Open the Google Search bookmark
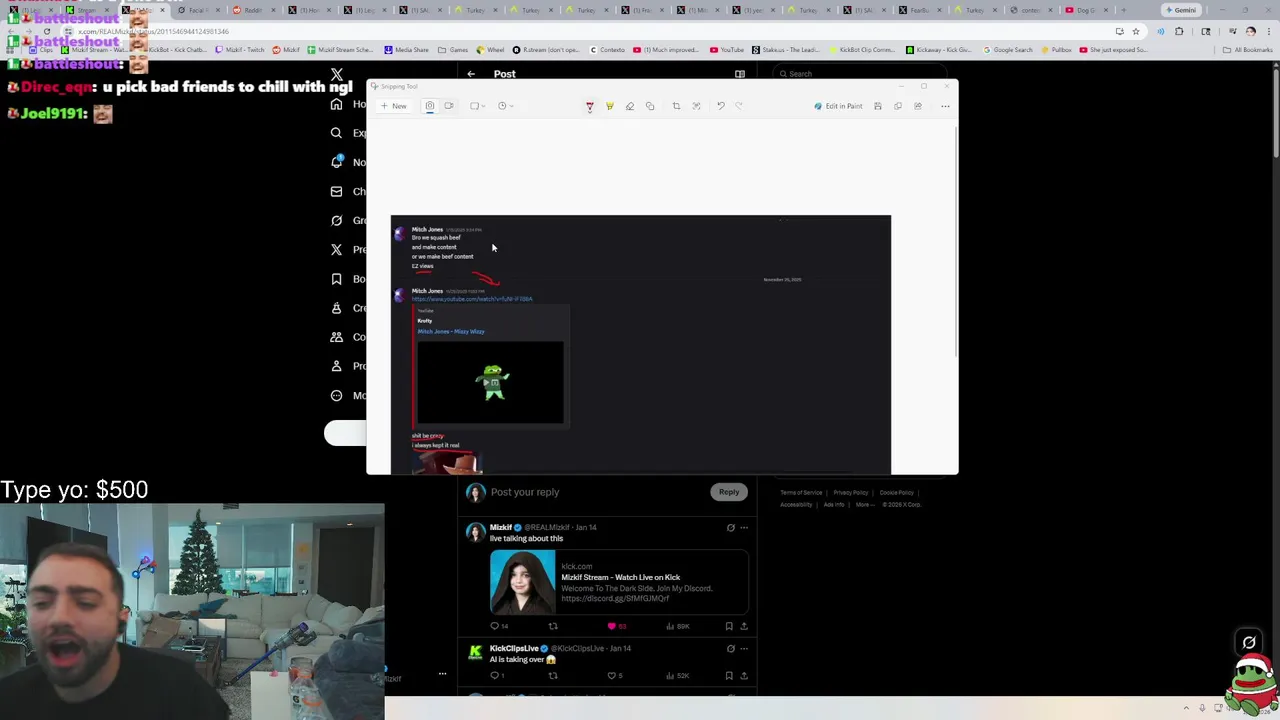The height and width of the screenshot is (720, 1280). pyautogui.click(x=1008, y=49)
